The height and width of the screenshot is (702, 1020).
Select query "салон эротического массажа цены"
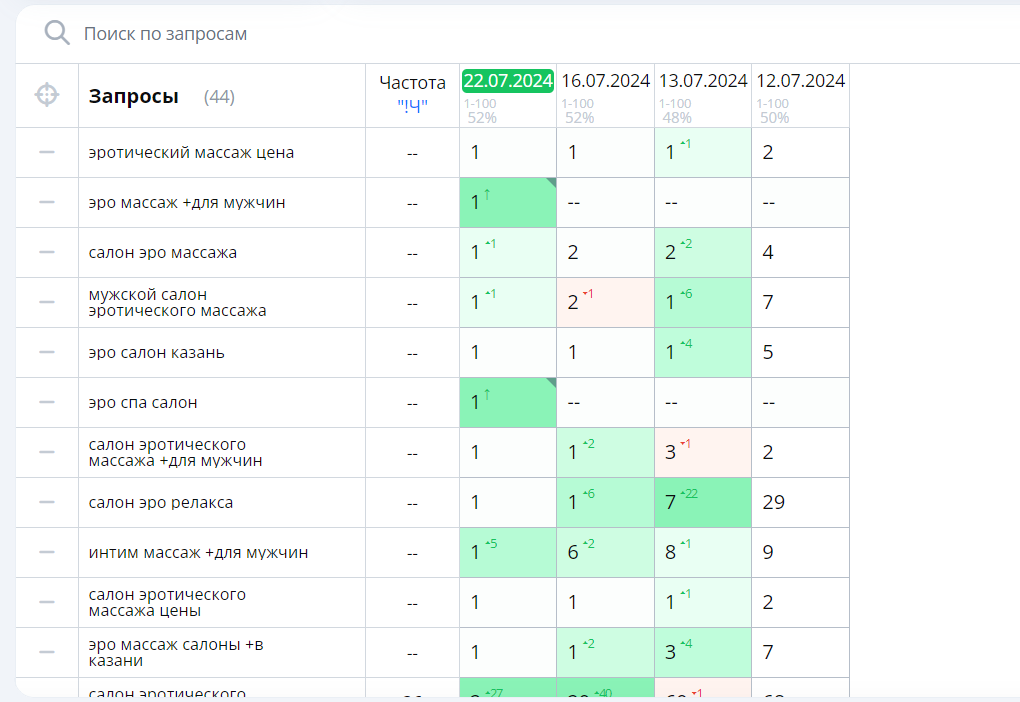pos(167,602)
